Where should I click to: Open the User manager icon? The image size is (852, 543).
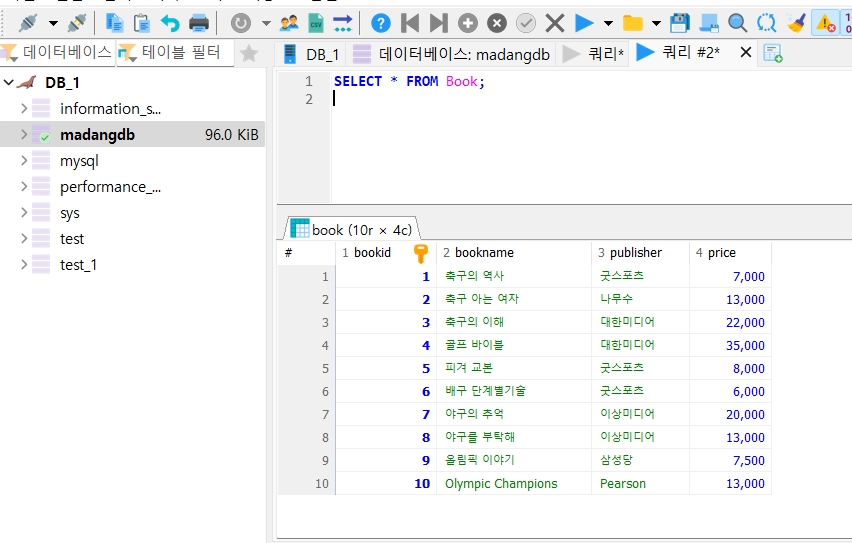[x=289, y=23]
